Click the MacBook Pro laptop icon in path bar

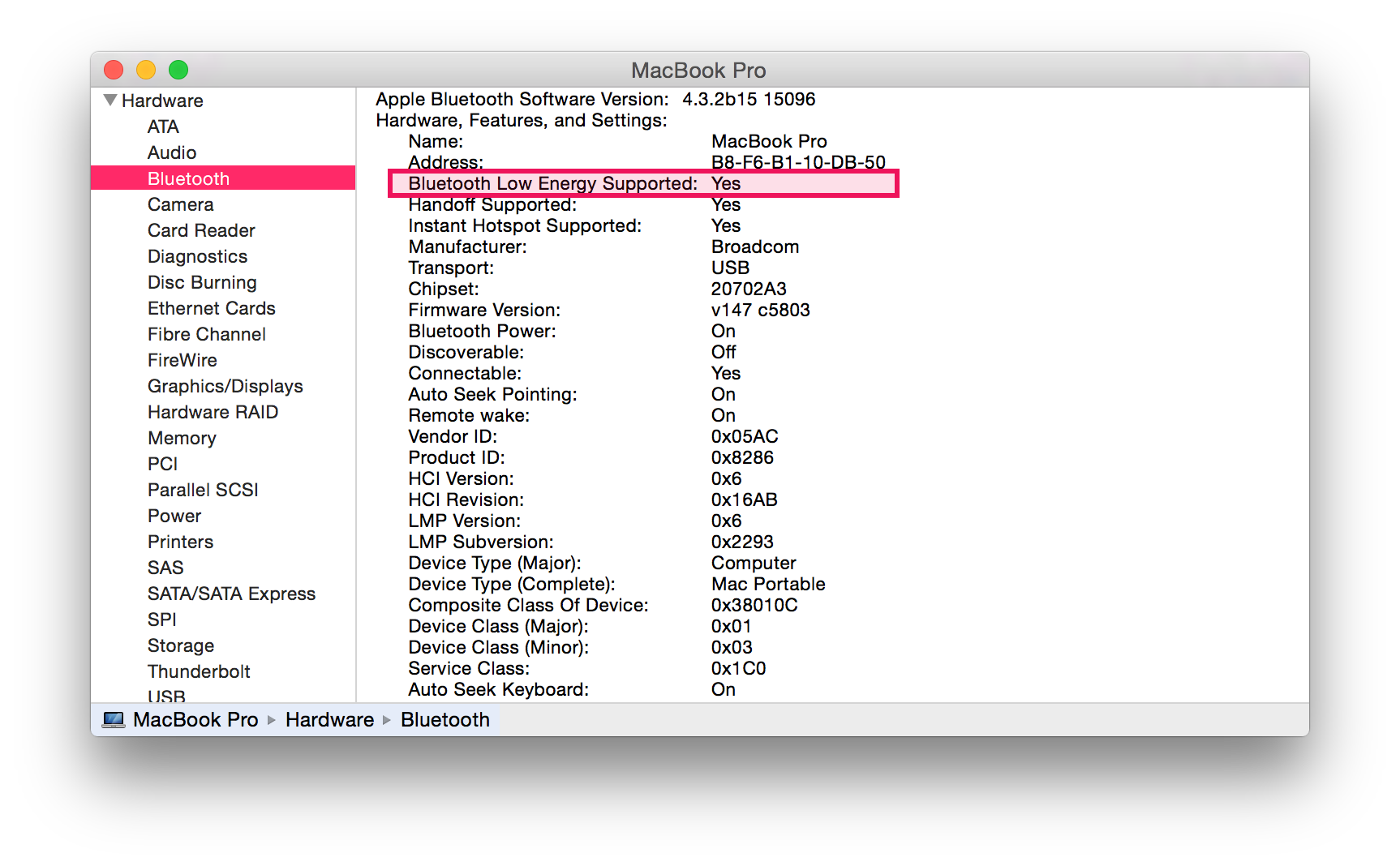[x=114, y=720]
